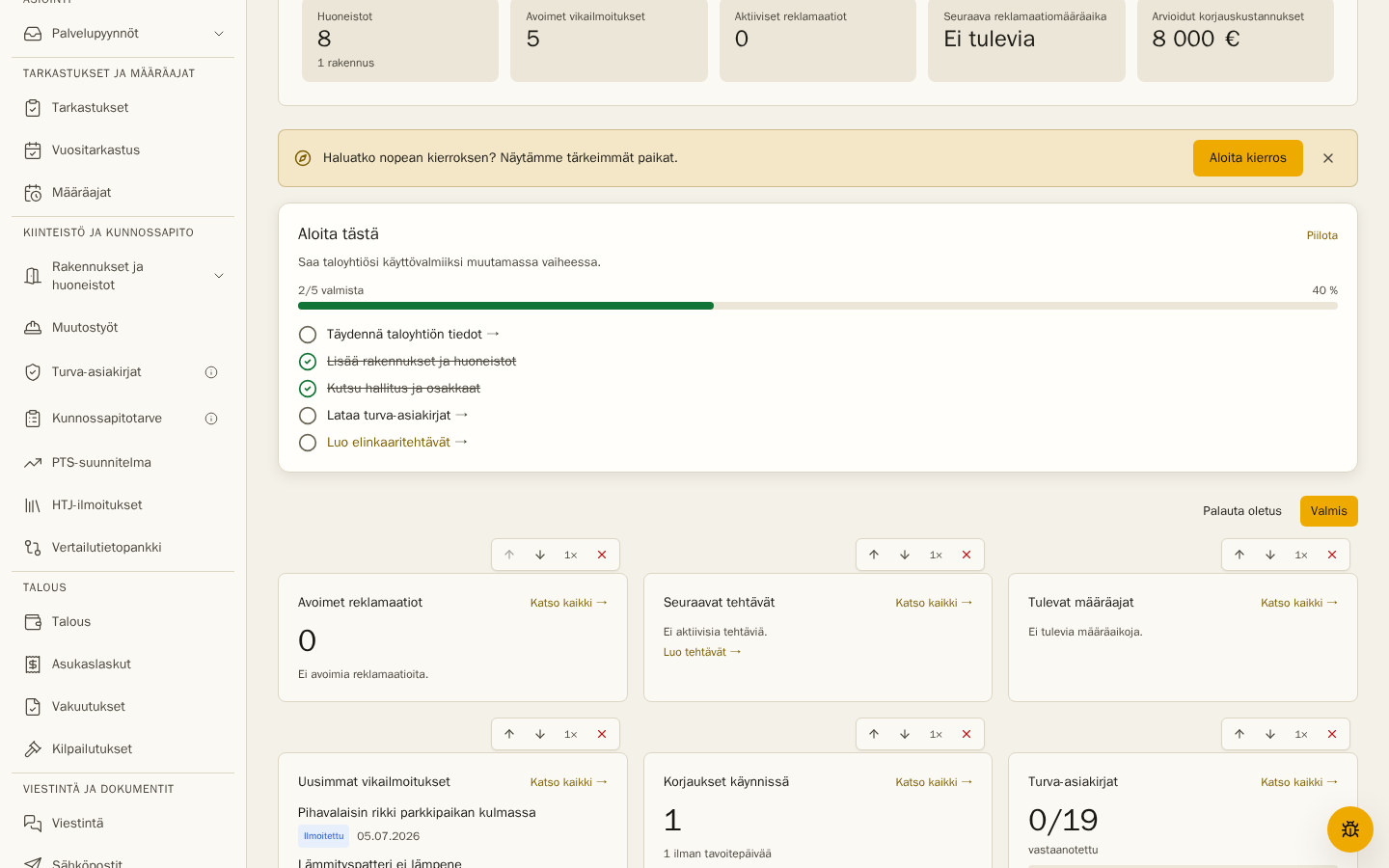Open Asukaslaskut in sidebar
This screenshot has height=868, width=1389.
pyautogui.click(x=123, y=665)
